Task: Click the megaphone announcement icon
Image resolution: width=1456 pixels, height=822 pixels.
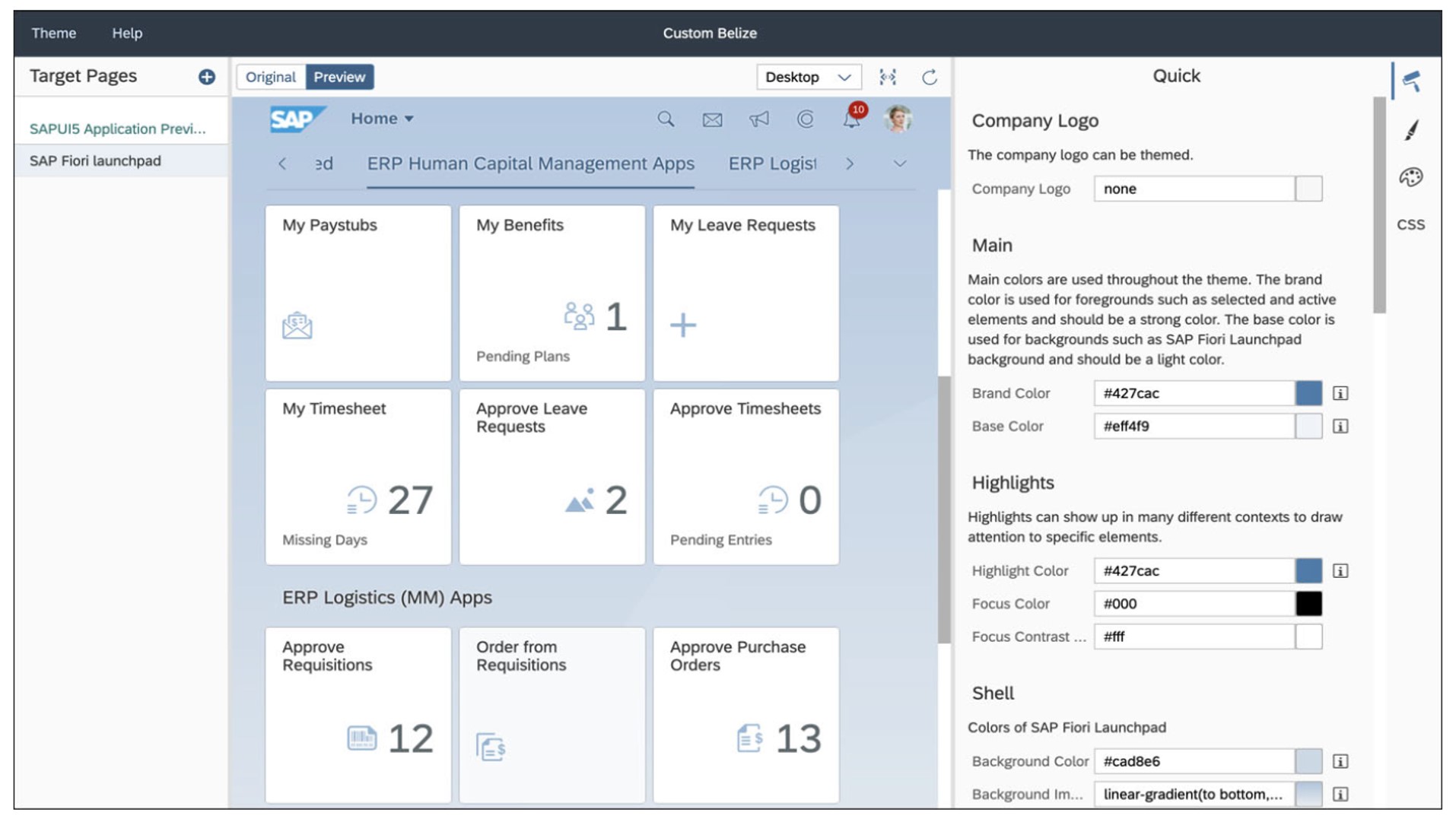Action: tap(758, 119)
